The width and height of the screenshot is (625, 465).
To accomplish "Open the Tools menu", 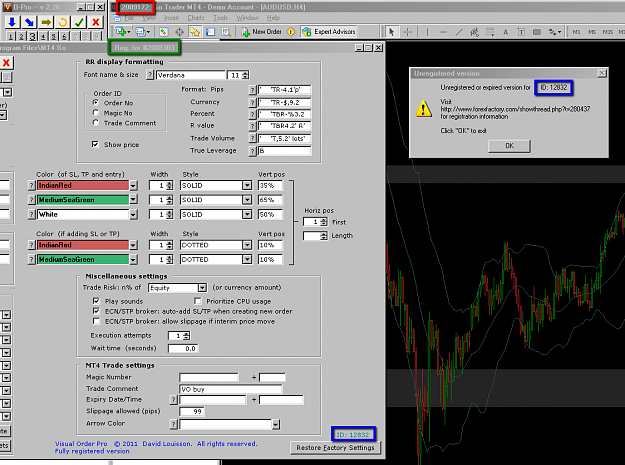I will click(220, 18).
